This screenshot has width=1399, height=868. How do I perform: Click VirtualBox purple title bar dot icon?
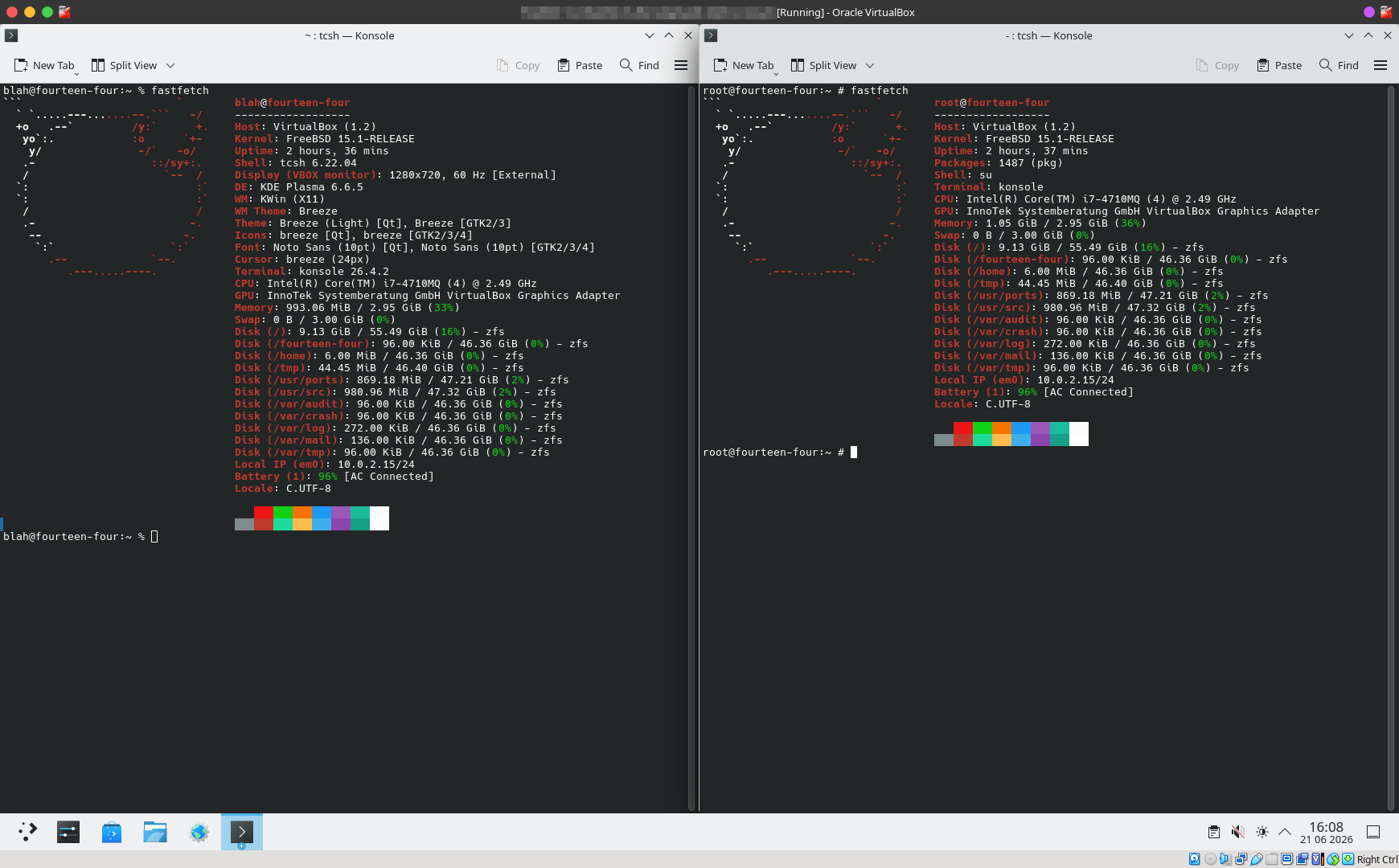pos(1369,12)
